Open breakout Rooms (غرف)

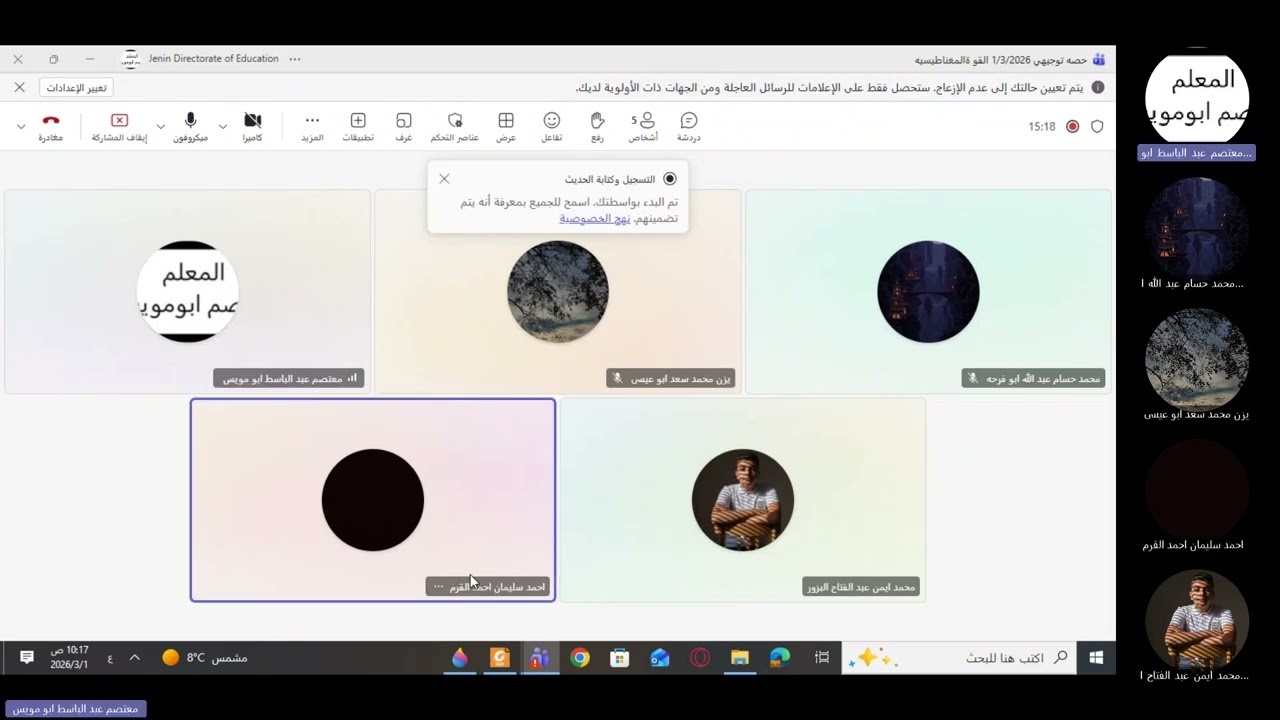[403, 127]
